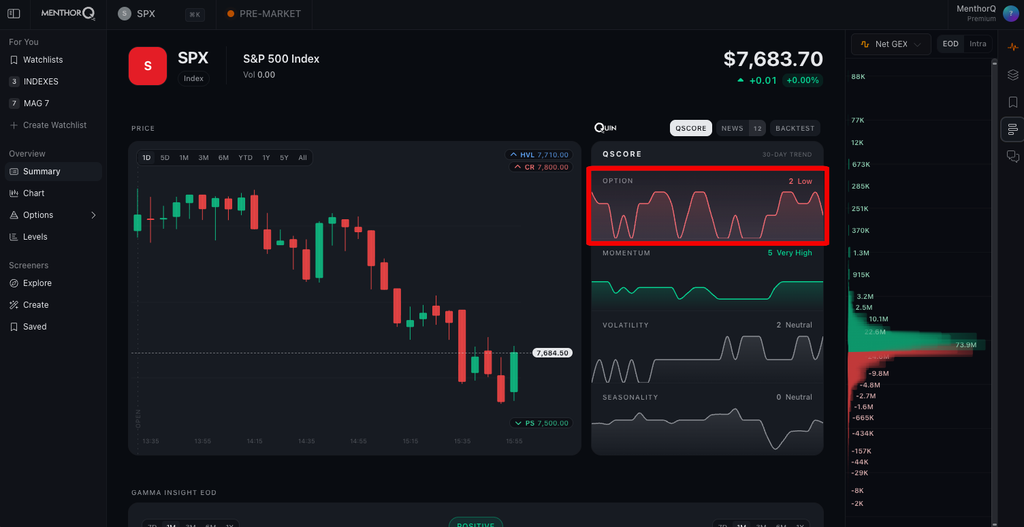Viewport: 1024px width, 527px height.
Task: Switch gamma view to Intra
Action: pyautogui.click(x=978, y=44)
